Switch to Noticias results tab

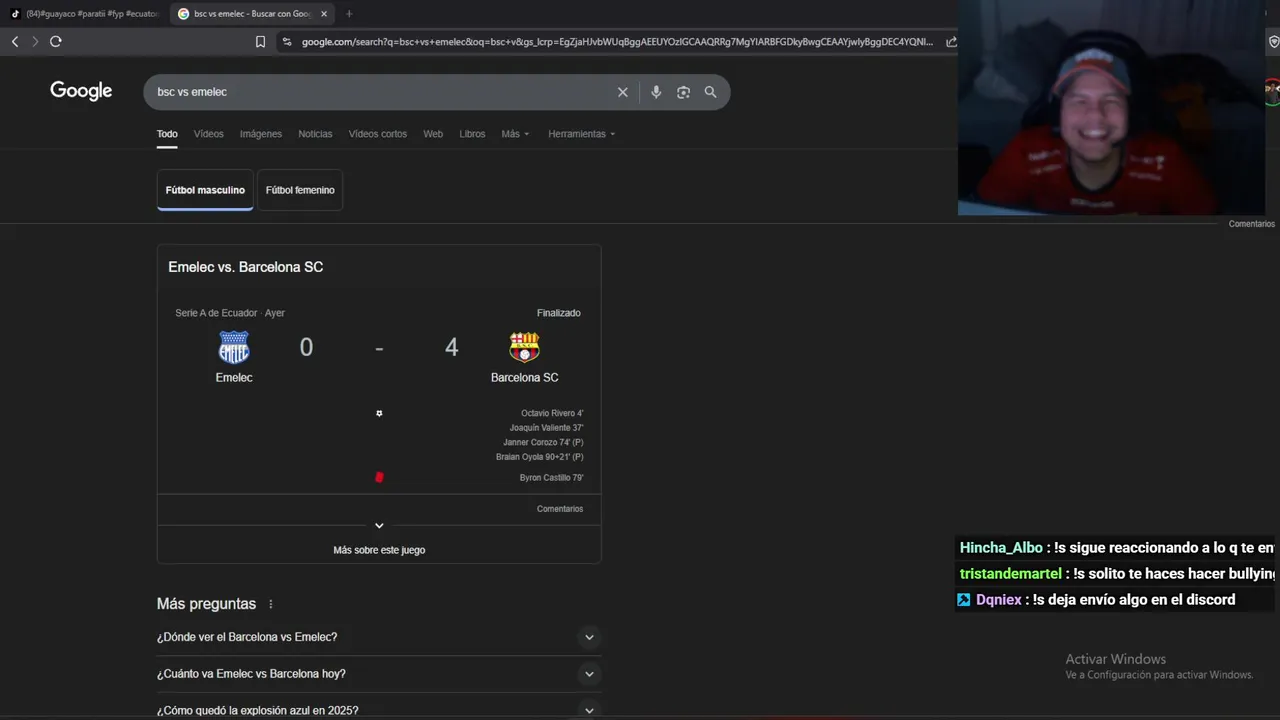pyautogui.click(x=315, y=134)
